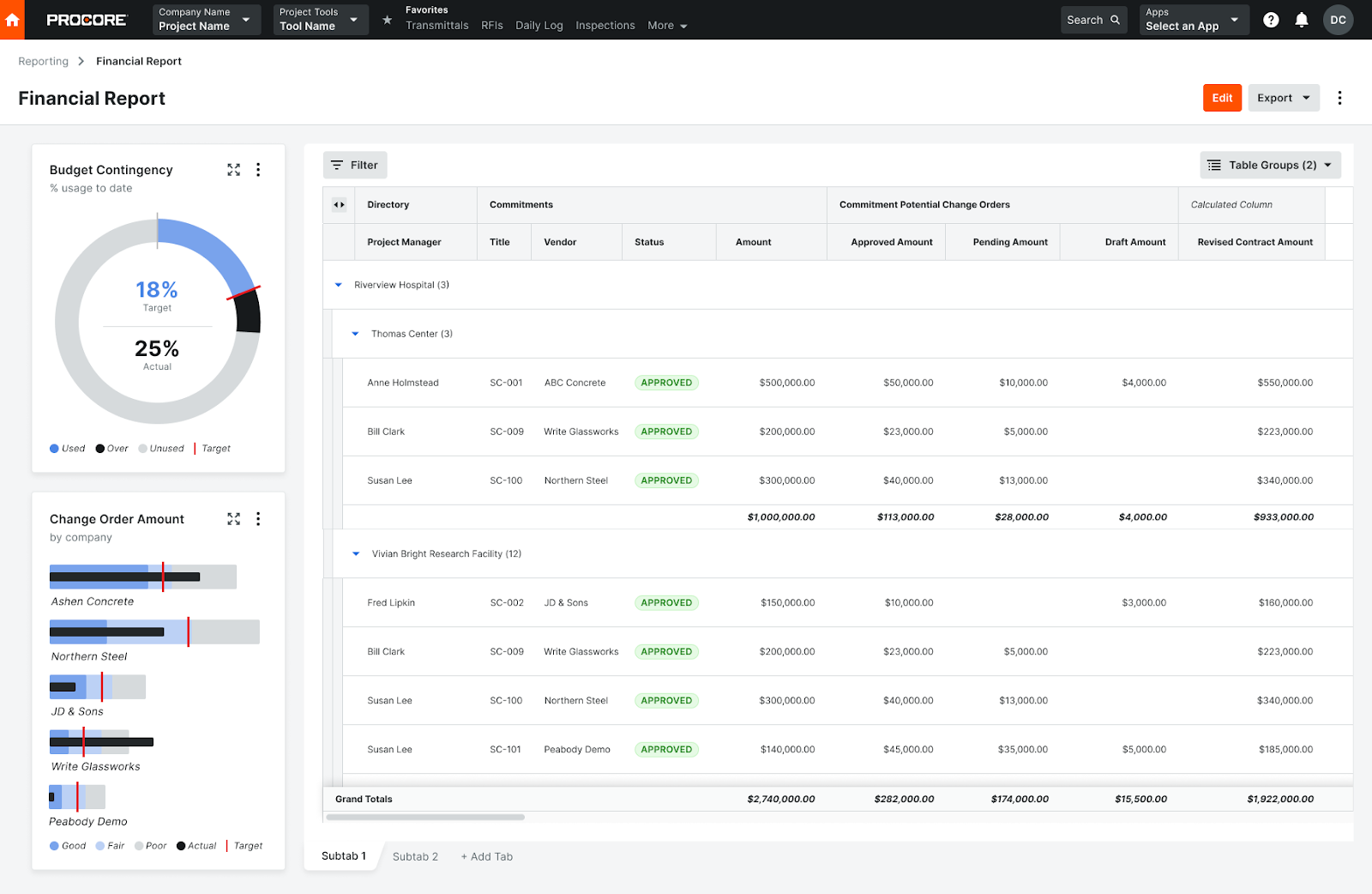Collapse the Riverview Hospital group
This screenshot has height=894, width=1372.
pyautogui.click(x=338, y=285)
